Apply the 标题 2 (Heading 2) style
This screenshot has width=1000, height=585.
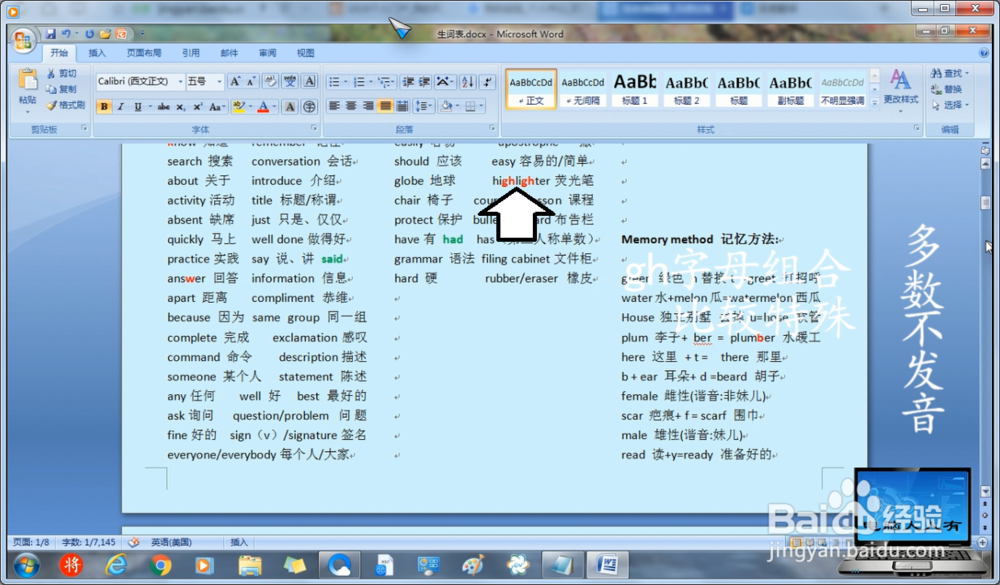[687, 89]
